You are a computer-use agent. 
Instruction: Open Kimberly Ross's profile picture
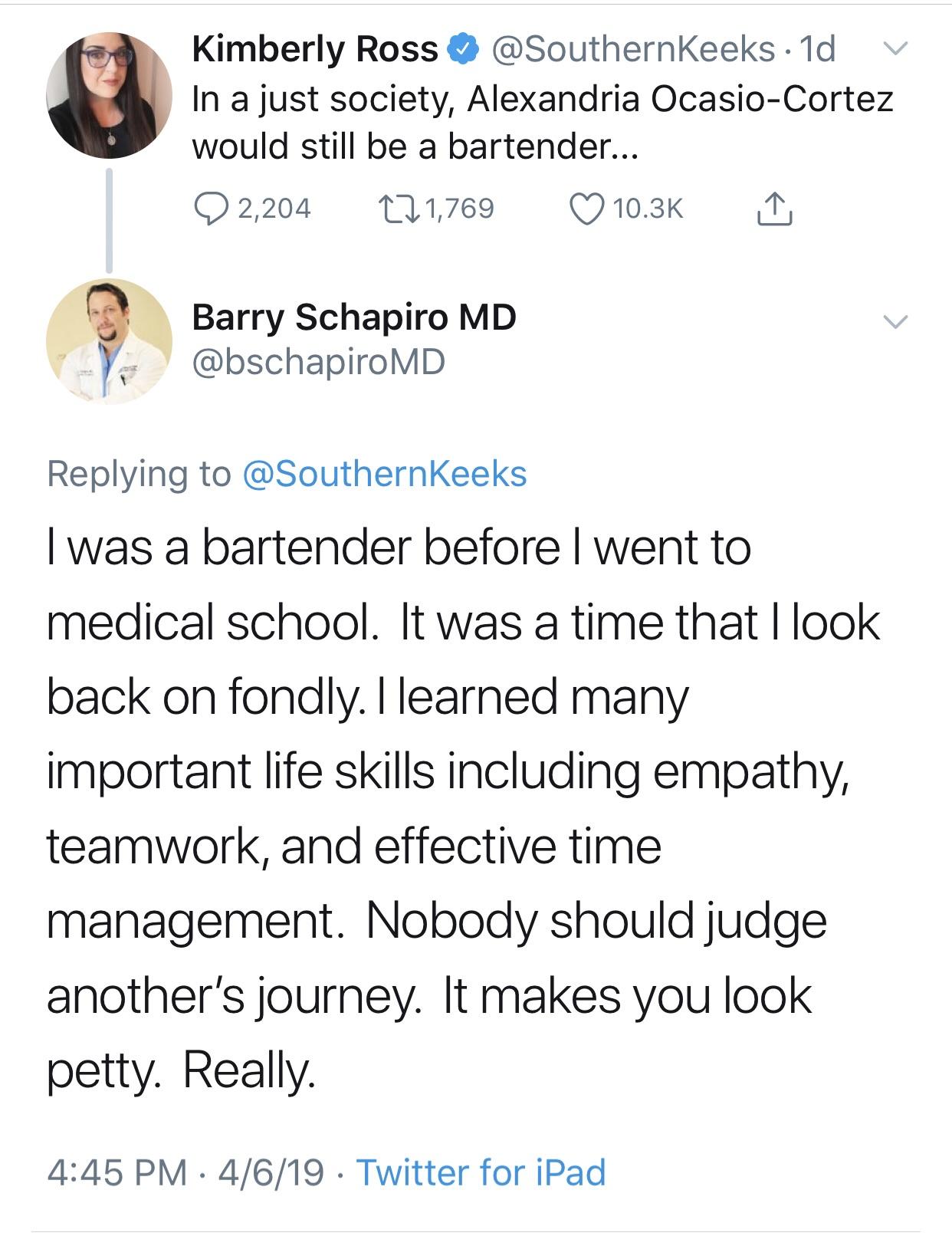pos(109,95)
